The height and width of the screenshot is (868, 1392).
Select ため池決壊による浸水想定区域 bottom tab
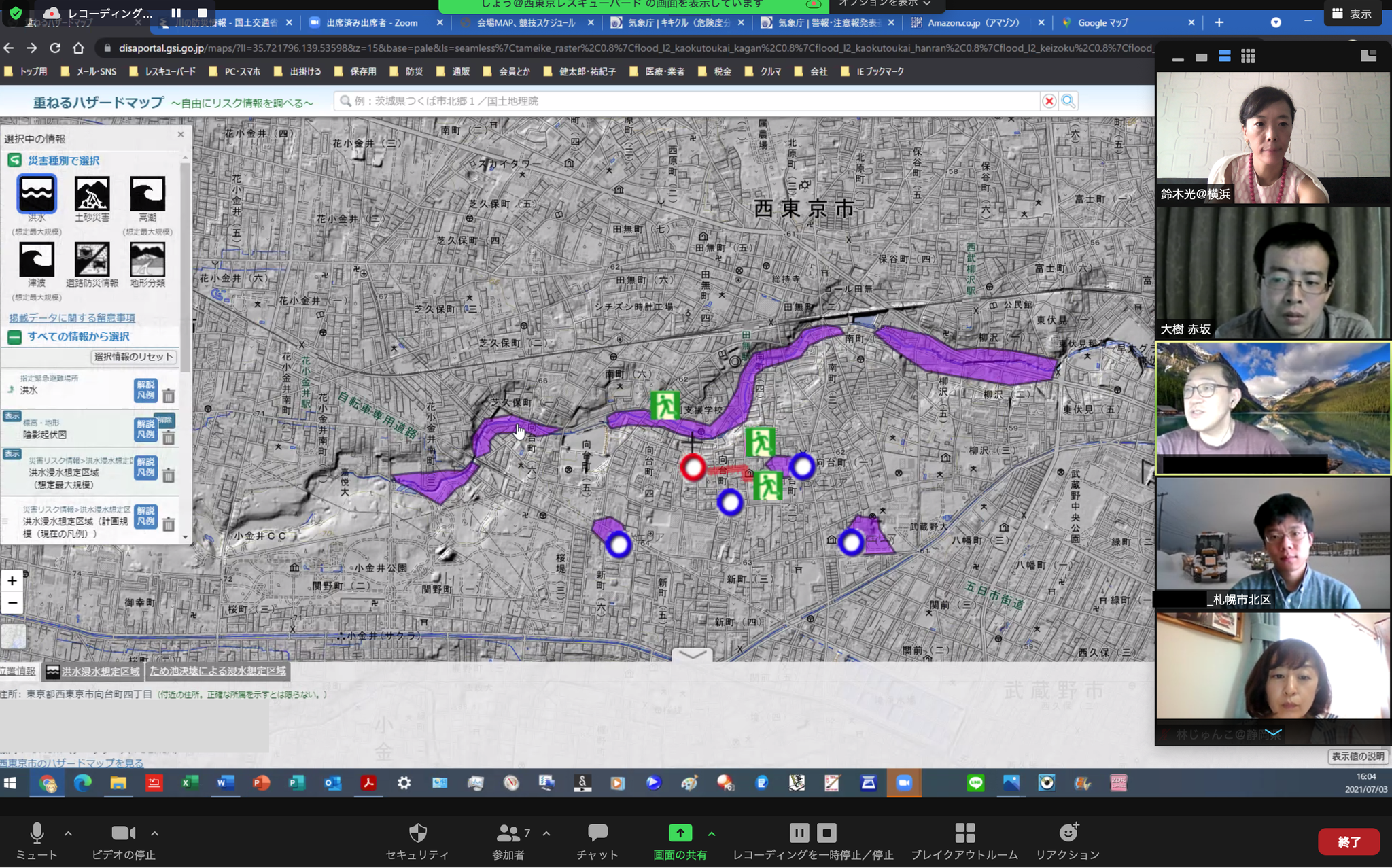tap(217, 672)
